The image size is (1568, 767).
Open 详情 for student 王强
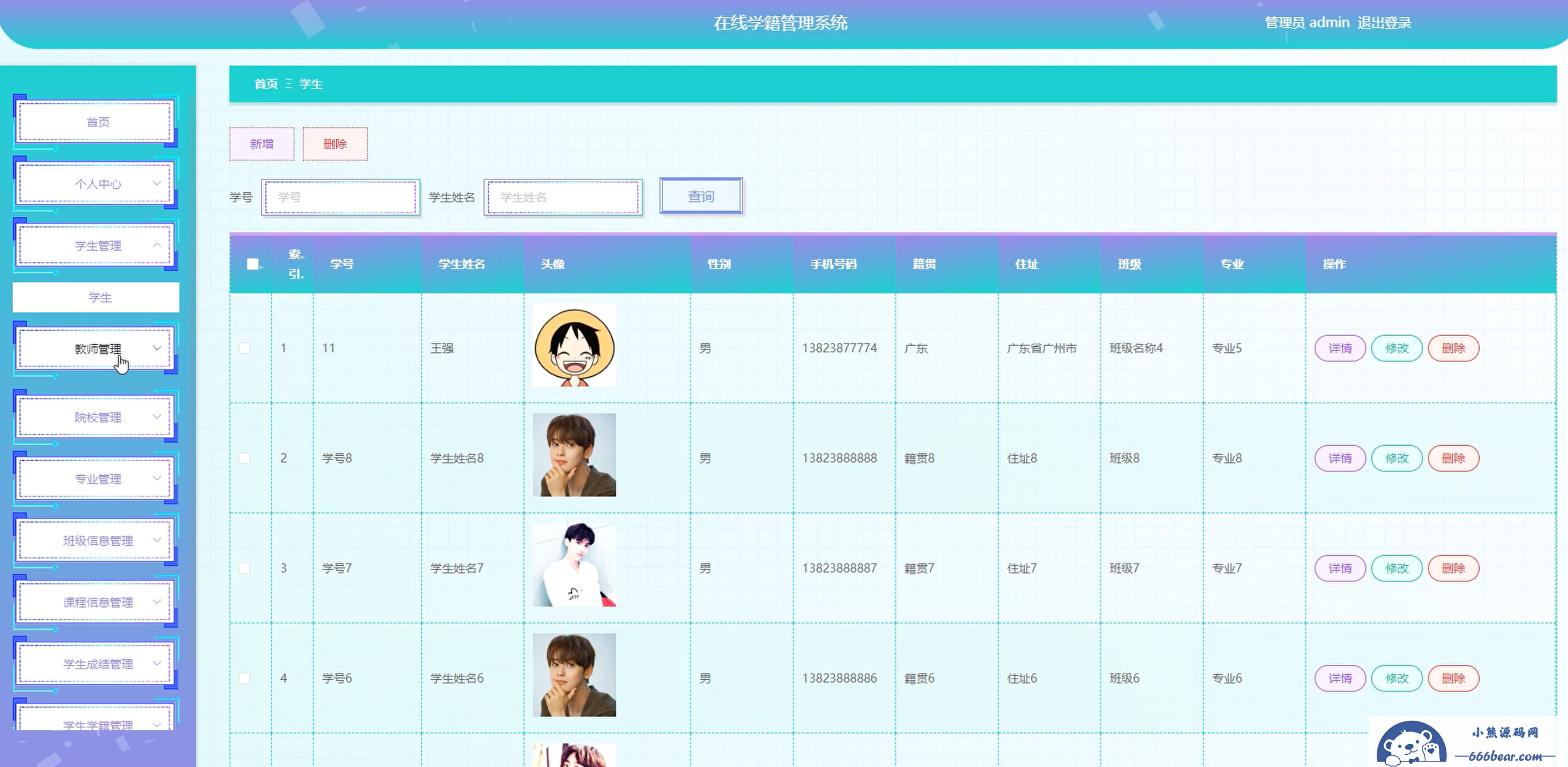click(1340, 348)
